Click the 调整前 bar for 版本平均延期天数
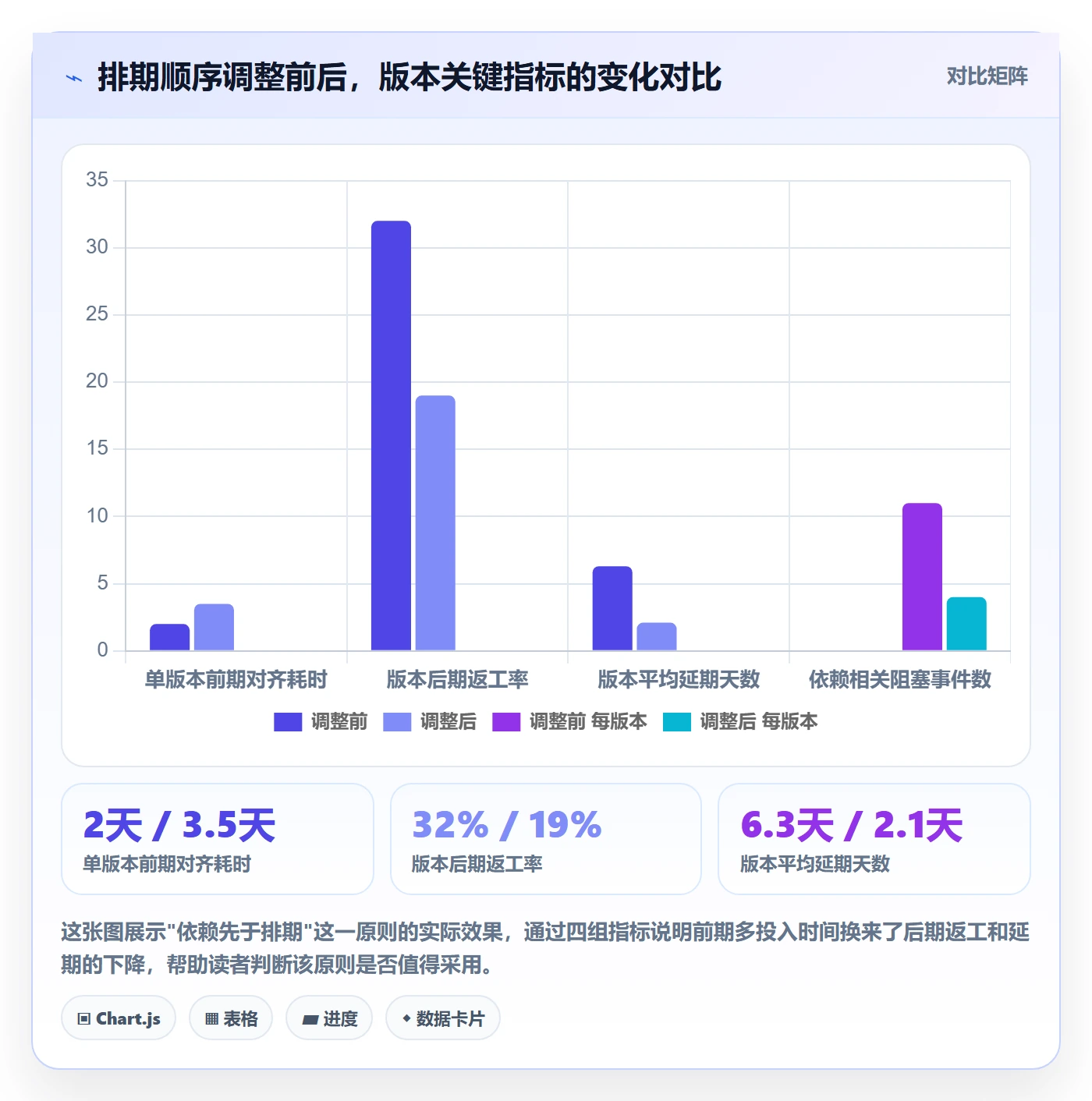1092x1101 pixels. pos(612,608)
